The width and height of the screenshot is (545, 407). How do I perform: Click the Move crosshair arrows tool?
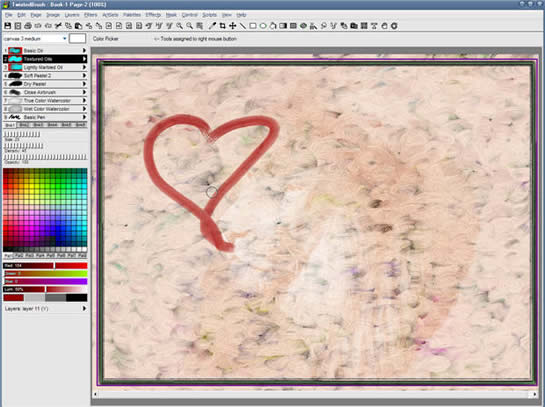click(233, 26)
